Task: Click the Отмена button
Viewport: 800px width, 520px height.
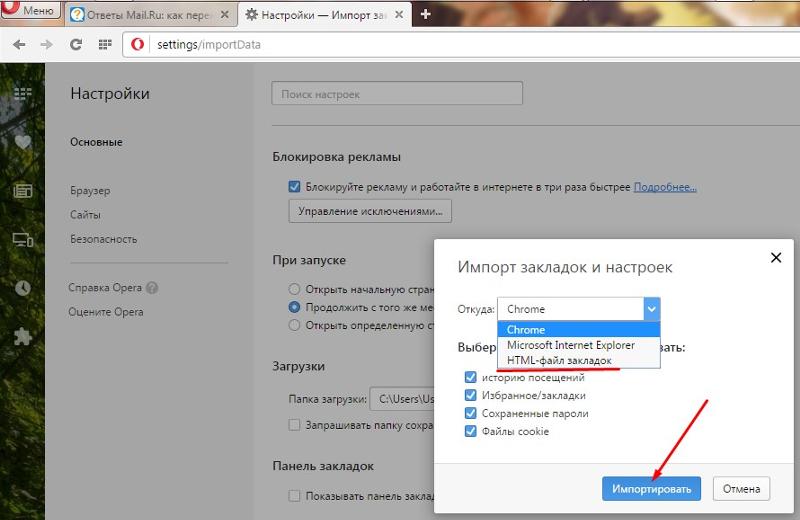Action: (x=741, y=489)
